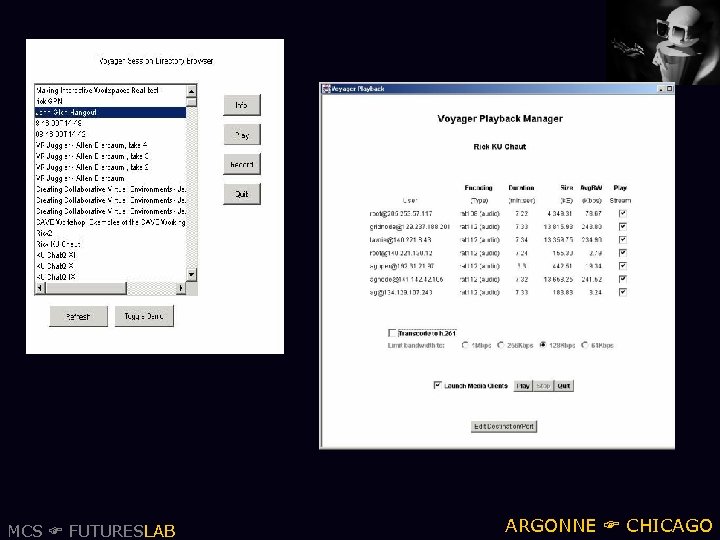Image resolution: width=720 pixels, height=540 pixels.
Task: Click the Refresh button below the session list
Action: pos(78,316)
